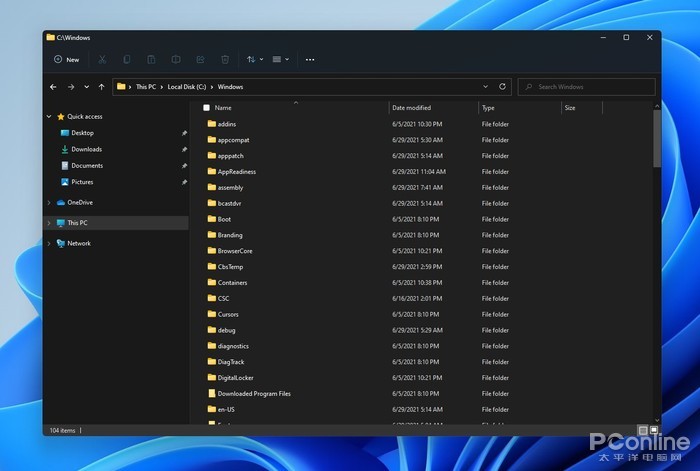Click the Cut scissors icon in toolbar
The height and width of the screenshot is (471, 700).
click(x=102, y=60)
